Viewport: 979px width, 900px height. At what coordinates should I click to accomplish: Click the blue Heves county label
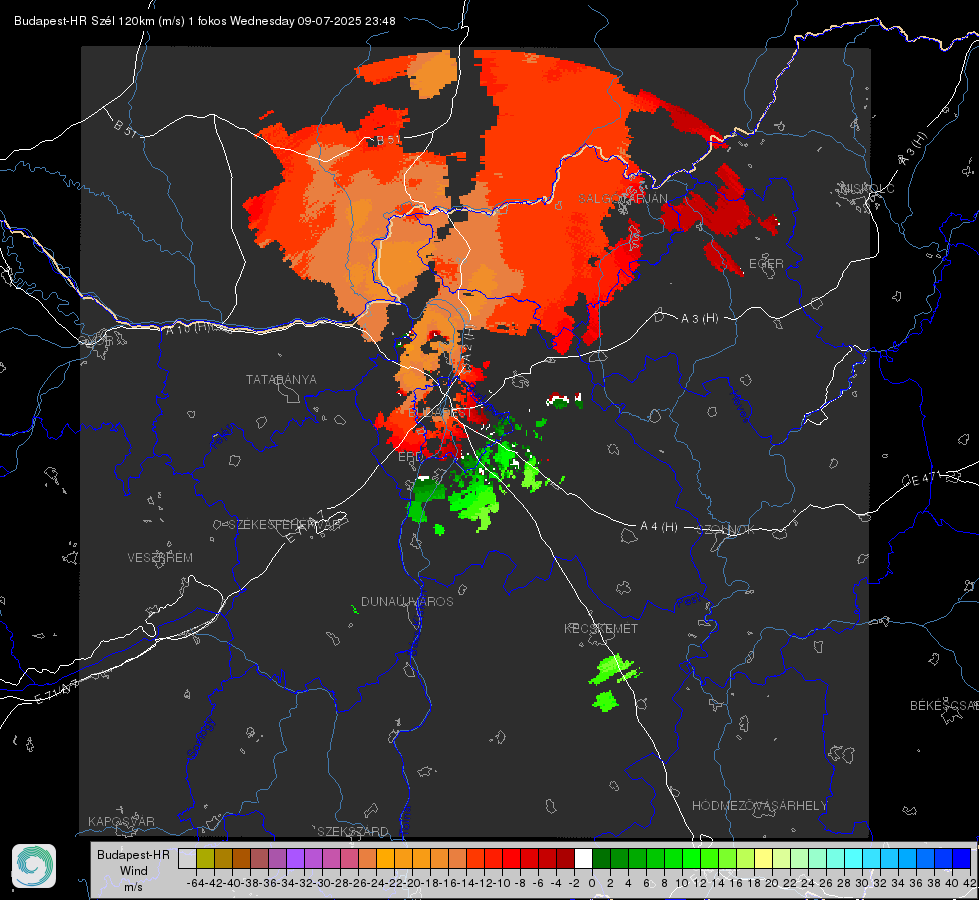coord(739,406)
